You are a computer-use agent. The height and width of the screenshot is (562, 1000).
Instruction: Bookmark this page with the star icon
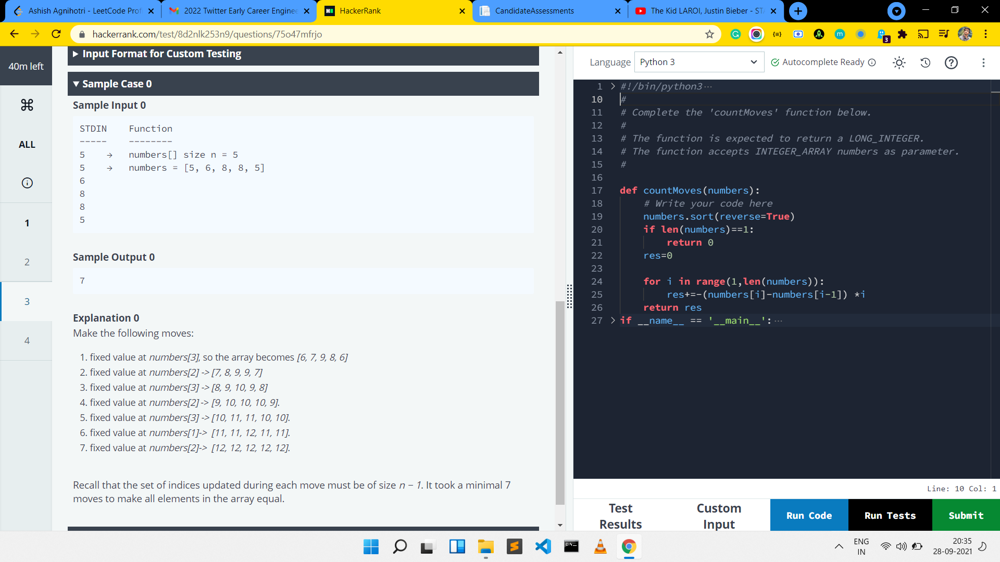(709, 34)
